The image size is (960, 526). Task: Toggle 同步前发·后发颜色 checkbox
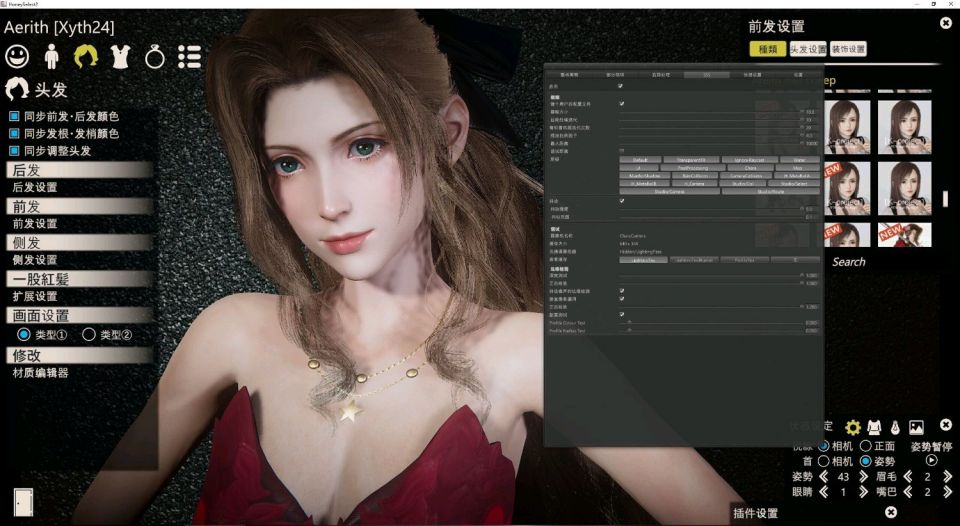[x=14, y=116]
